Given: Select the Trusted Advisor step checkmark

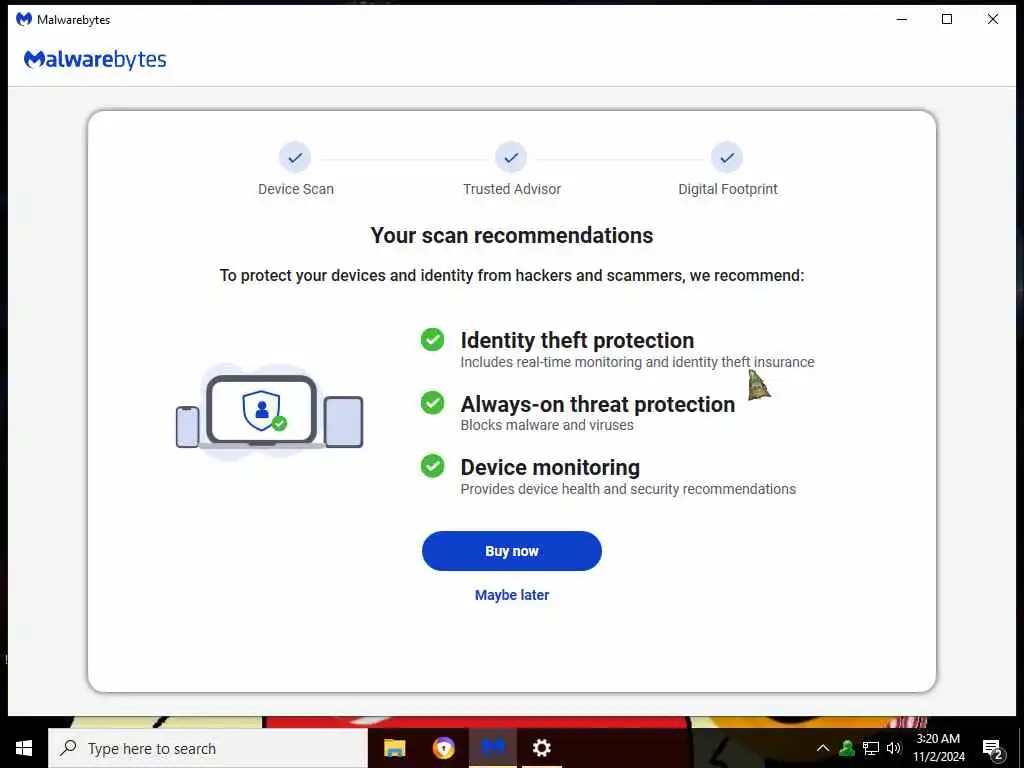Looking at the screenshot, I should pos(511,157).
